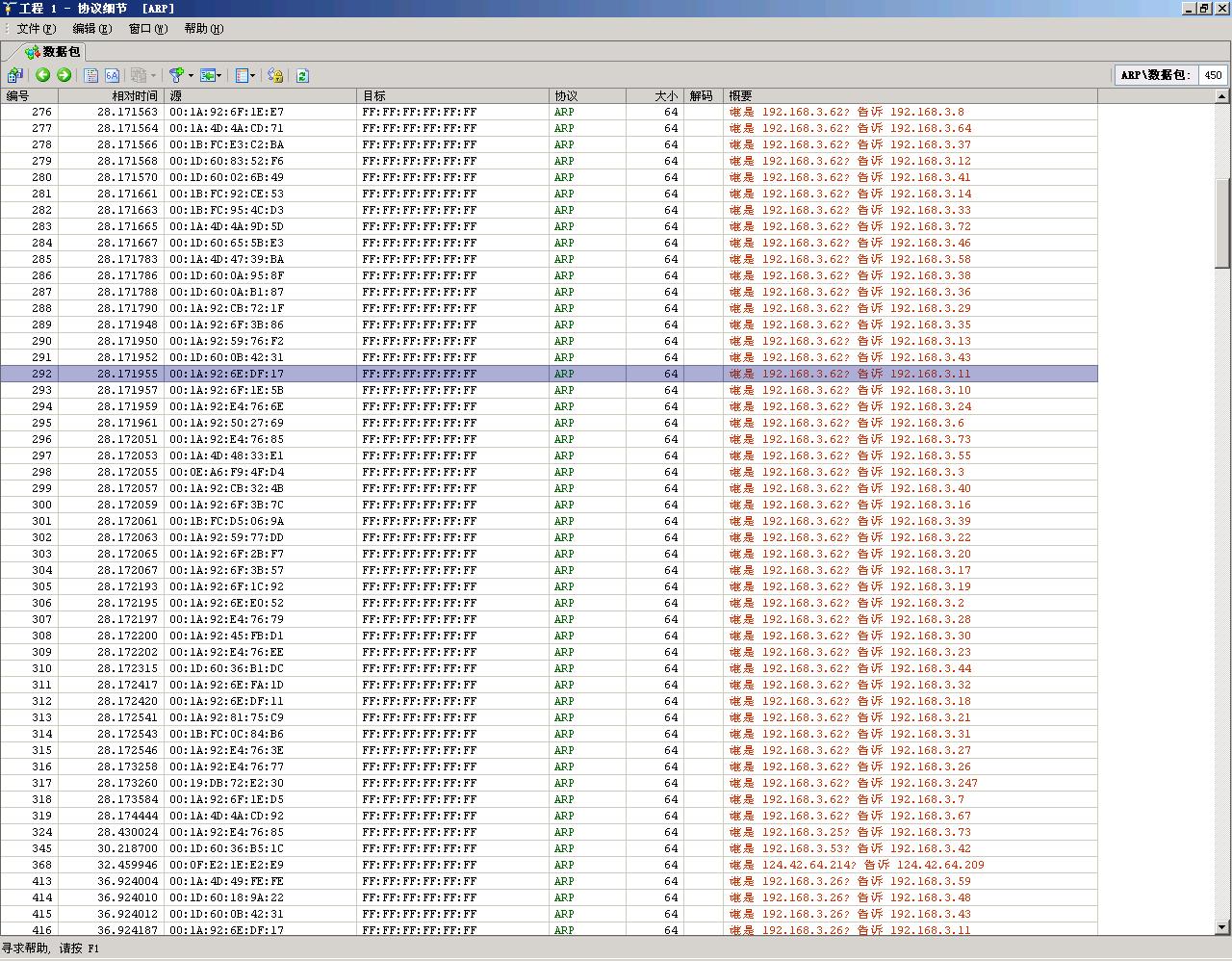This screenshot has height=961, width=1232.
Task: Click the export packets icon at toolbar start
Action: click(14, 75)
